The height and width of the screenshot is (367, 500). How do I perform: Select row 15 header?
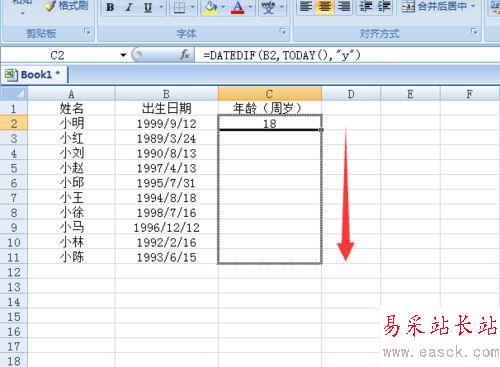[14, 317]
